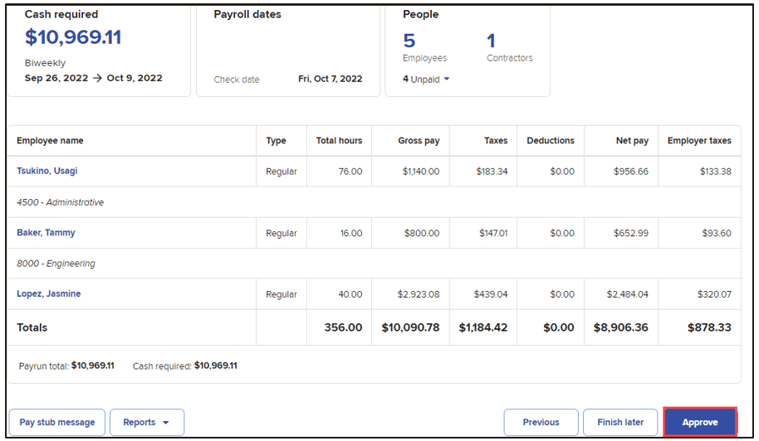Screen dimensions: 759x441
Task: Expand the 4 Unpaid dropdown arrow
Action: 447,79
